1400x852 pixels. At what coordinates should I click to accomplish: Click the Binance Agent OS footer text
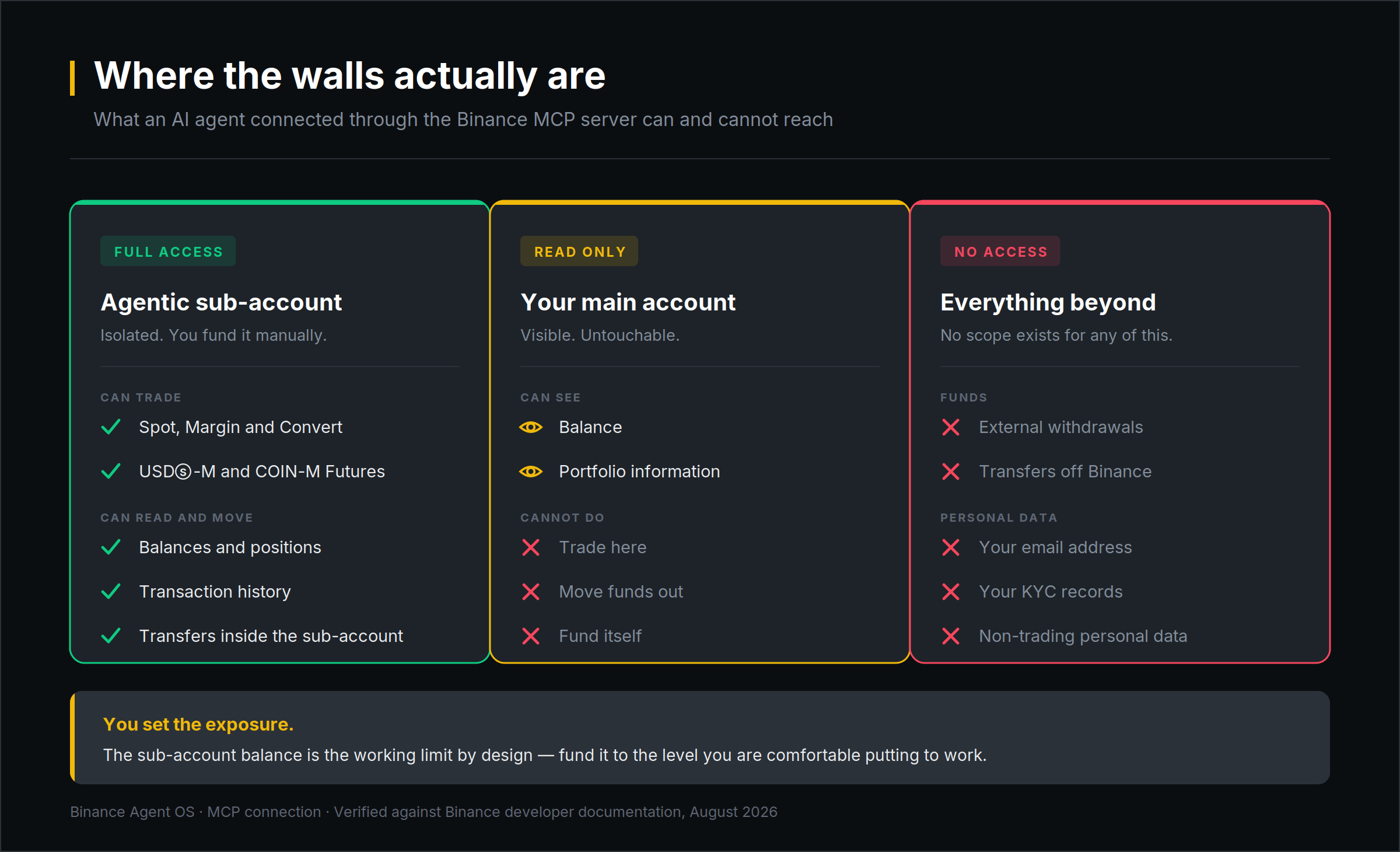tap(423, 812)
